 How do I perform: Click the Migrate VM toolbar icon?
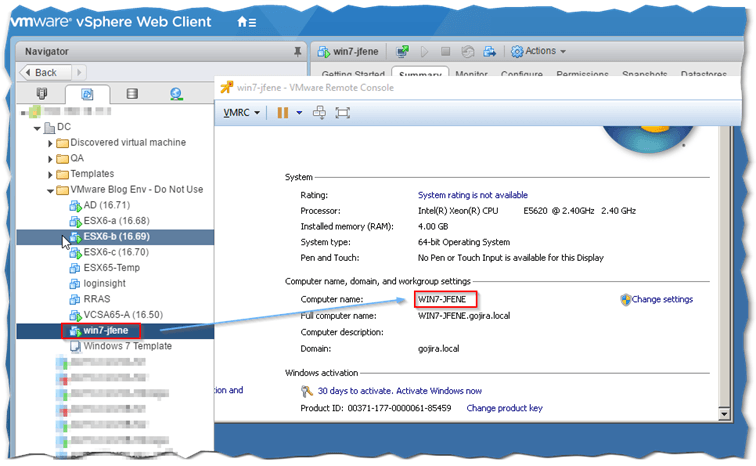click(489, 52)
